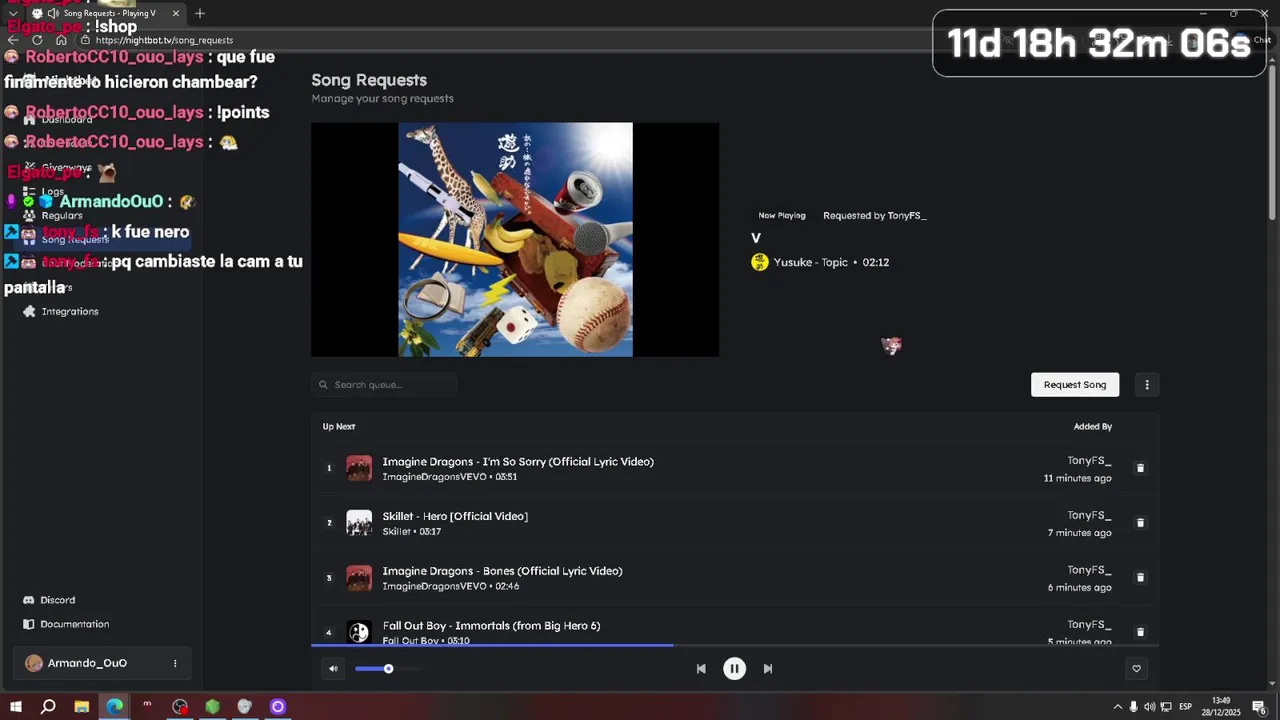
Task: Open Logs in the sidebar
Action: pyautogui.click(x=53, y=192)
